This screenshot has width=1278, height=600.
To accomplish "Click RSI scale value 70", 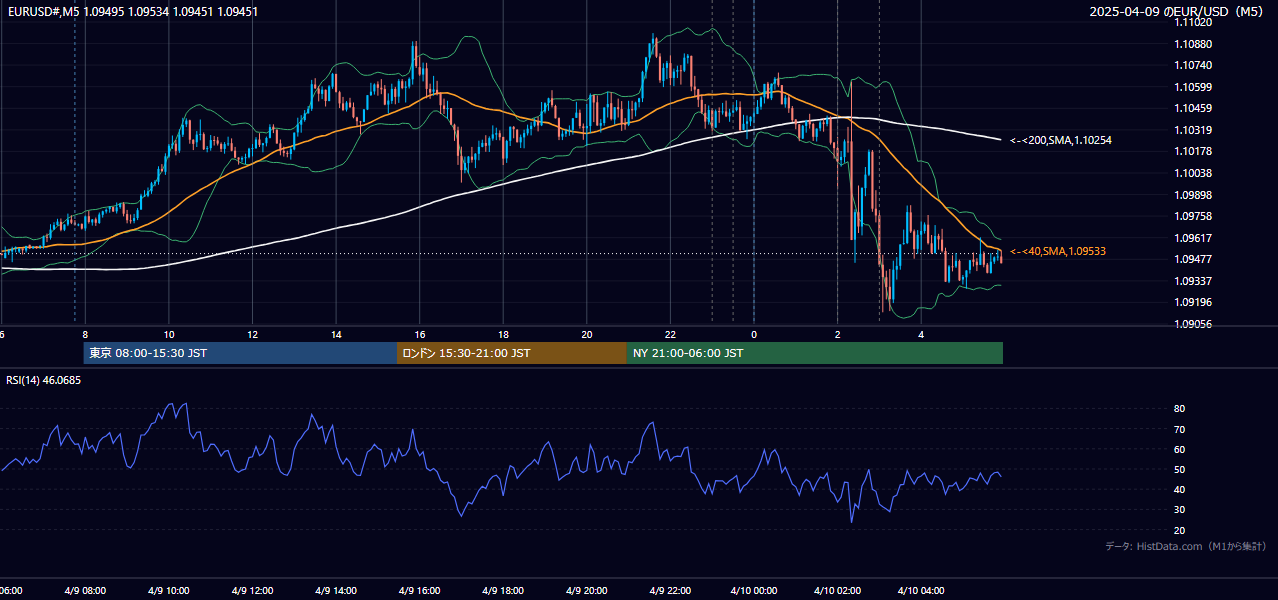I will (1179, 429).
